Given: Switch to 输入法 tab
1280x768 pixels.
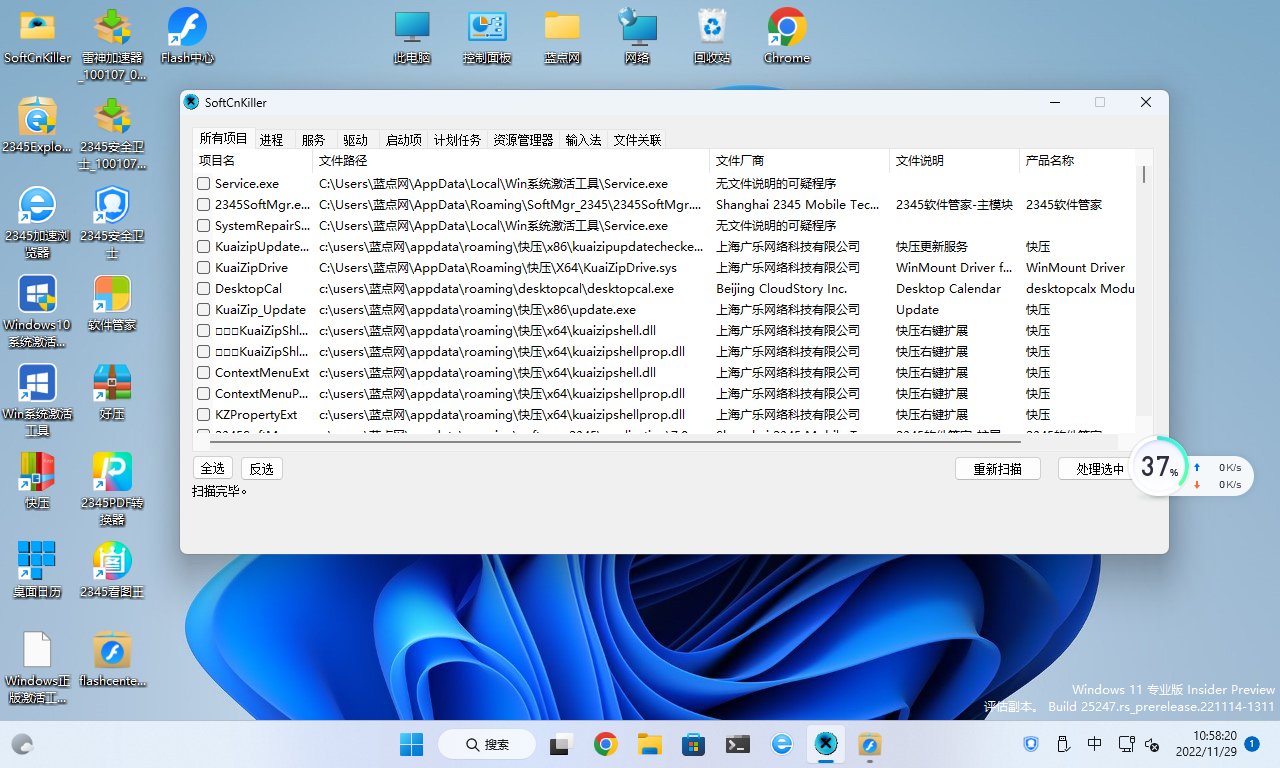Looking at the screenshot, I should pos(583,140).
